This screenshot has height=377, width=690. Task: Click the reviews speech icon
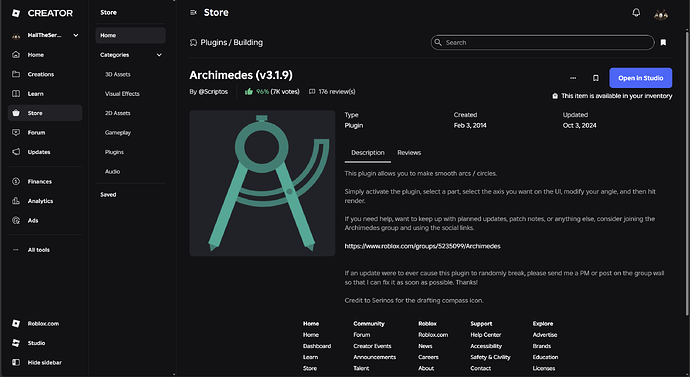[x=312, y=92]
